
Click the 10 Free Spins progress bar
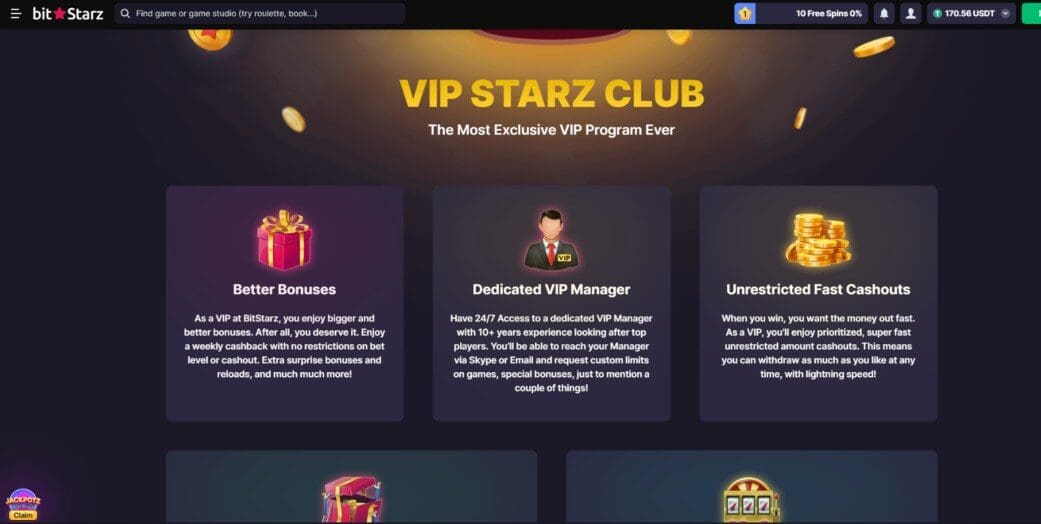pos(801,13)
